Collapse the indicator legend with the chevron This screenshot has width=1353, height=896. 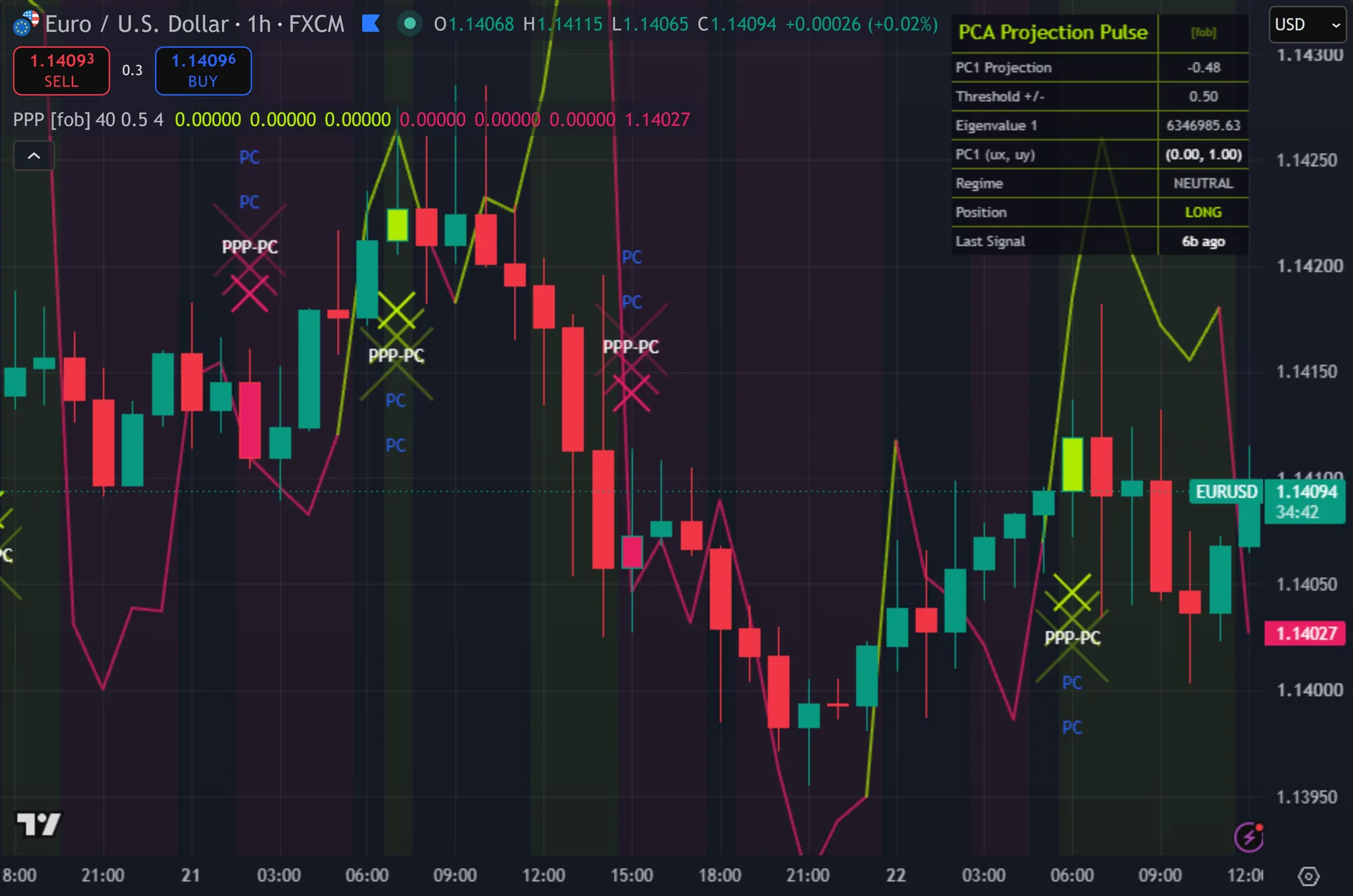click(34, 156)
